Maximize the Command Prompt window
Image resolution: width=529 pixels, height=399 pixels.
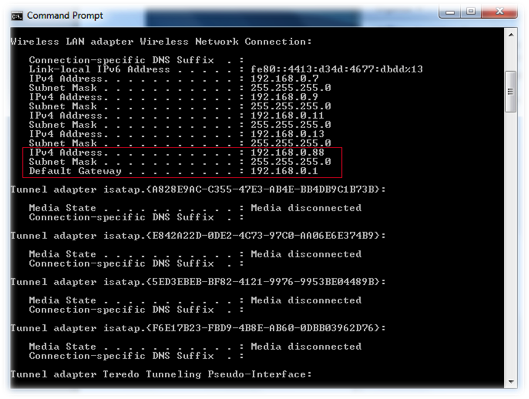(471, 12)
